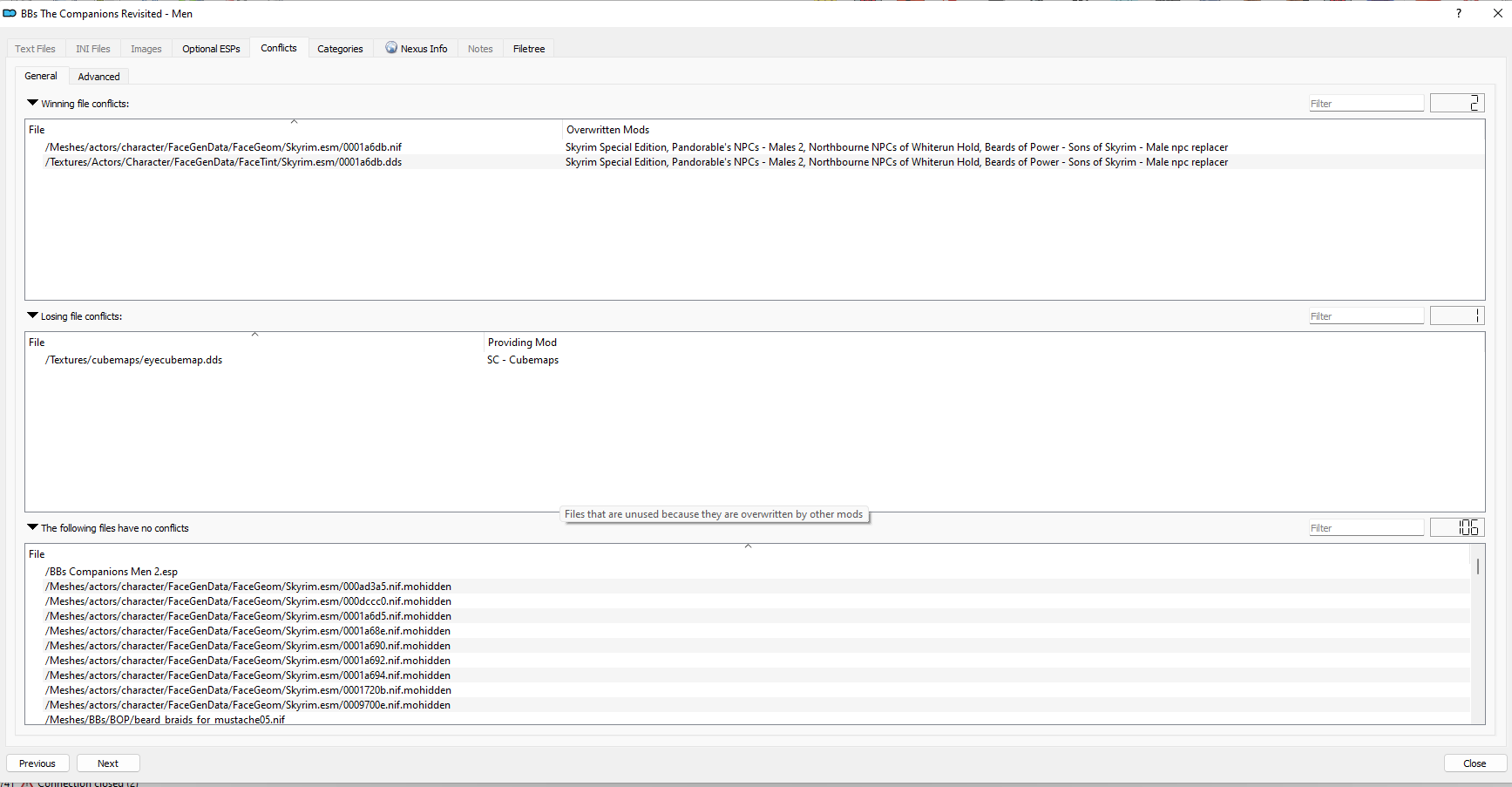Click the Previous button
Viewport: 1512px width, 787px height.
37,763
